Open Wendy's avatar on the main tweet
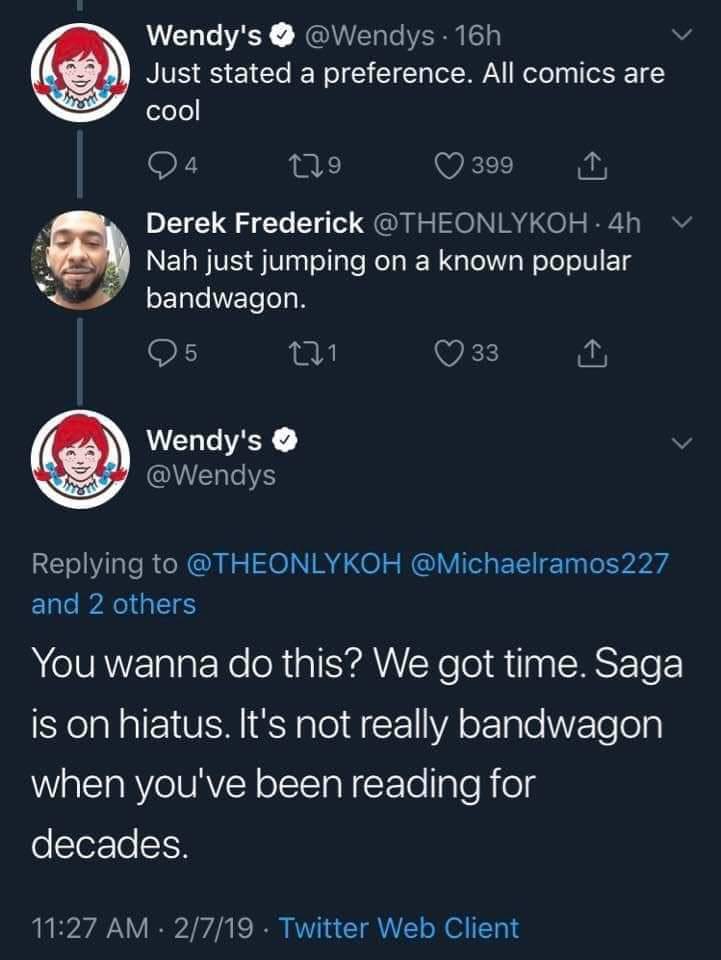 (x=80, y=459)
